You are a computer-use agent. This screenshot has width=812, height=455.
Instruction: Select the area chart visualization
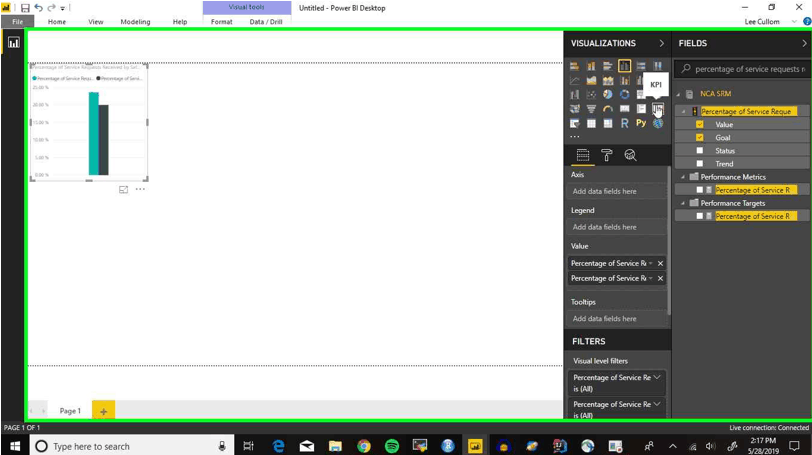pyautogui.click(x=591, y=80)
